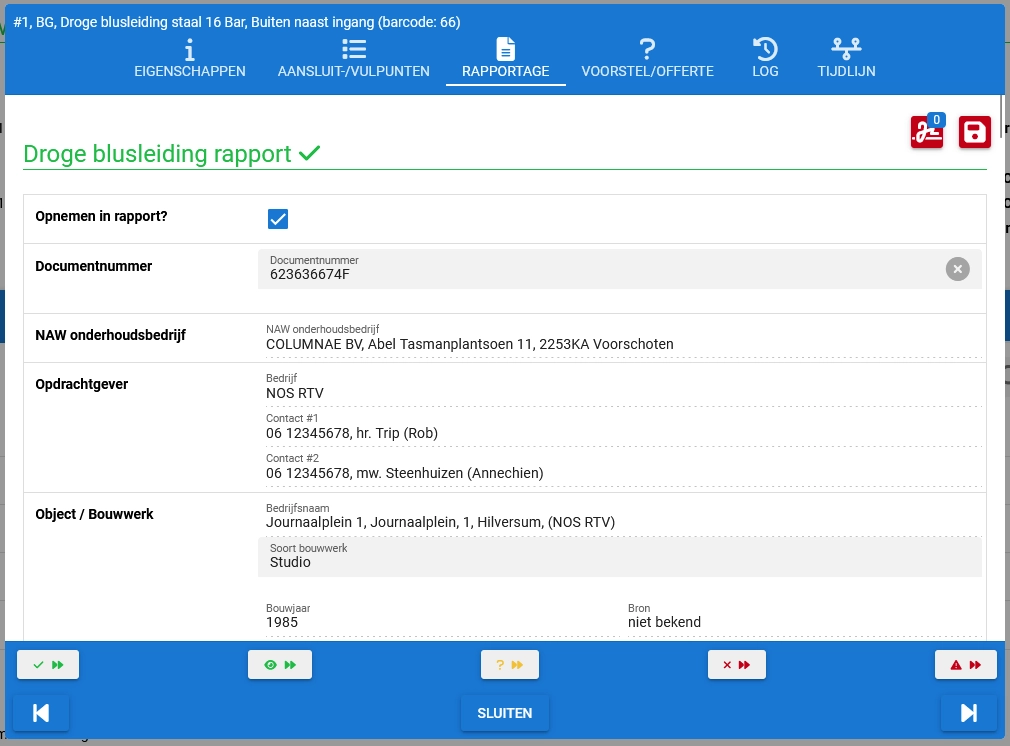Go to next item with skip-forward button
Viewport: 1010px width, 746px height.
click(x=968, y=713)
